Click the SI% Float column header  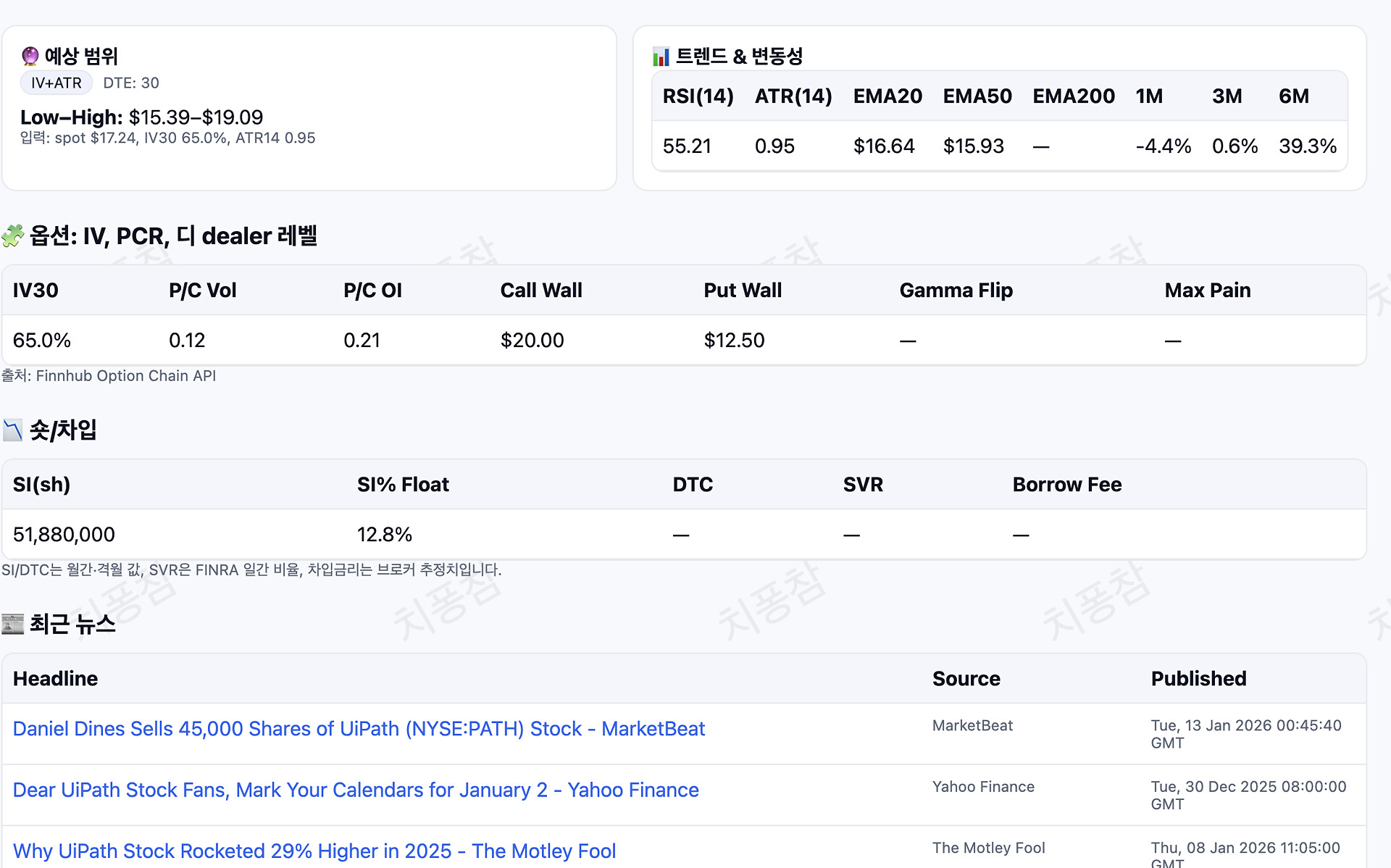click(x=403, y=484)
